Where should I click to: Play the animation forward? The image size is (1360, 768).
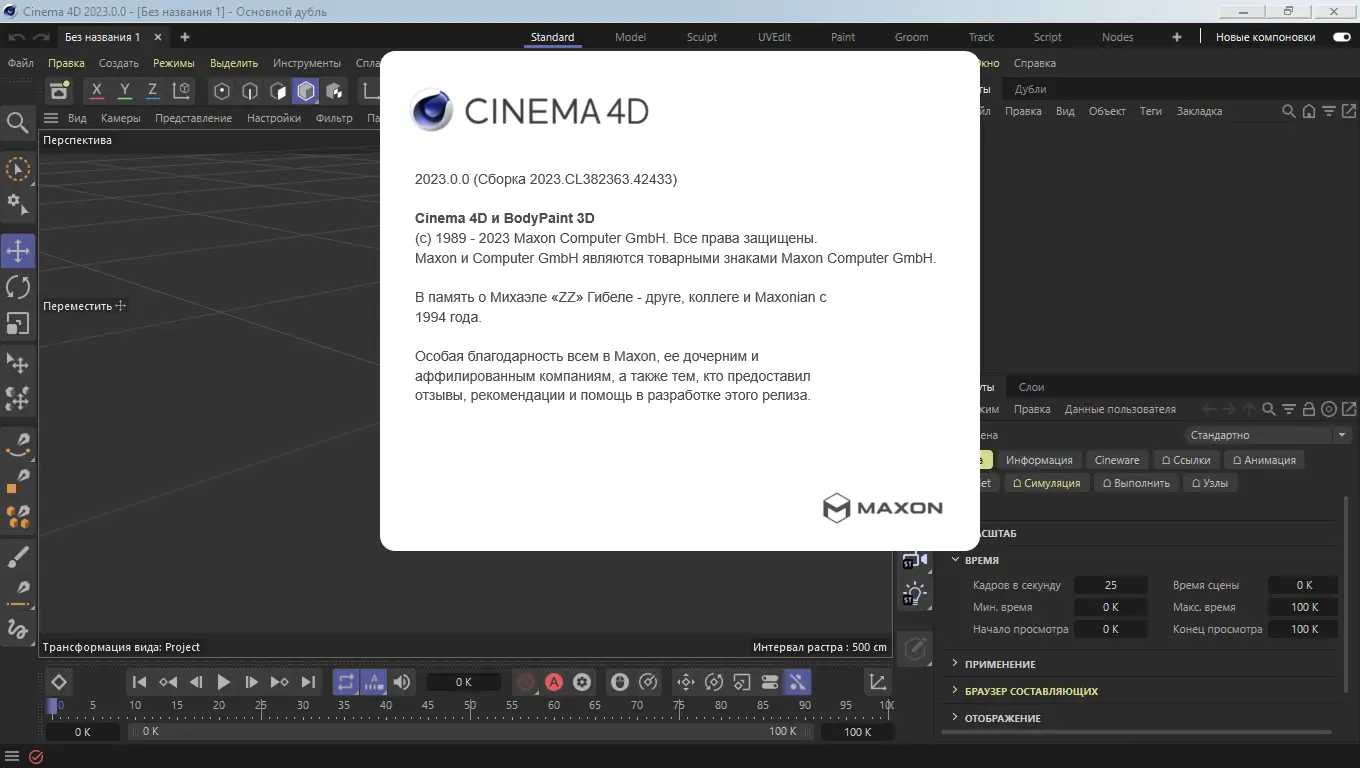pos(224,682)
